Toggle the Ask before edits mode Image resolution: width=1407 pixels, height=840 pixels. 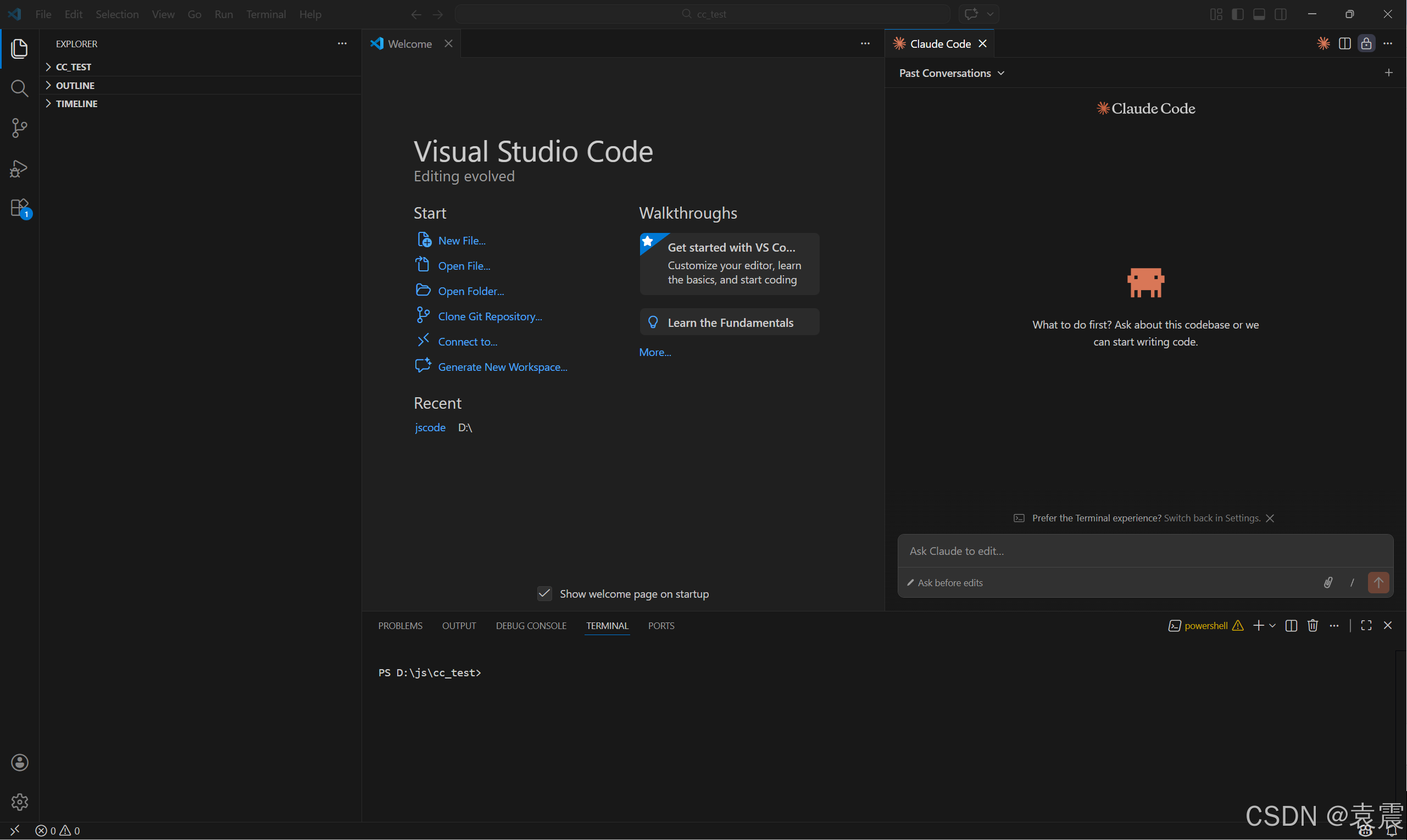pyautogui.click(x=945, y=583)
